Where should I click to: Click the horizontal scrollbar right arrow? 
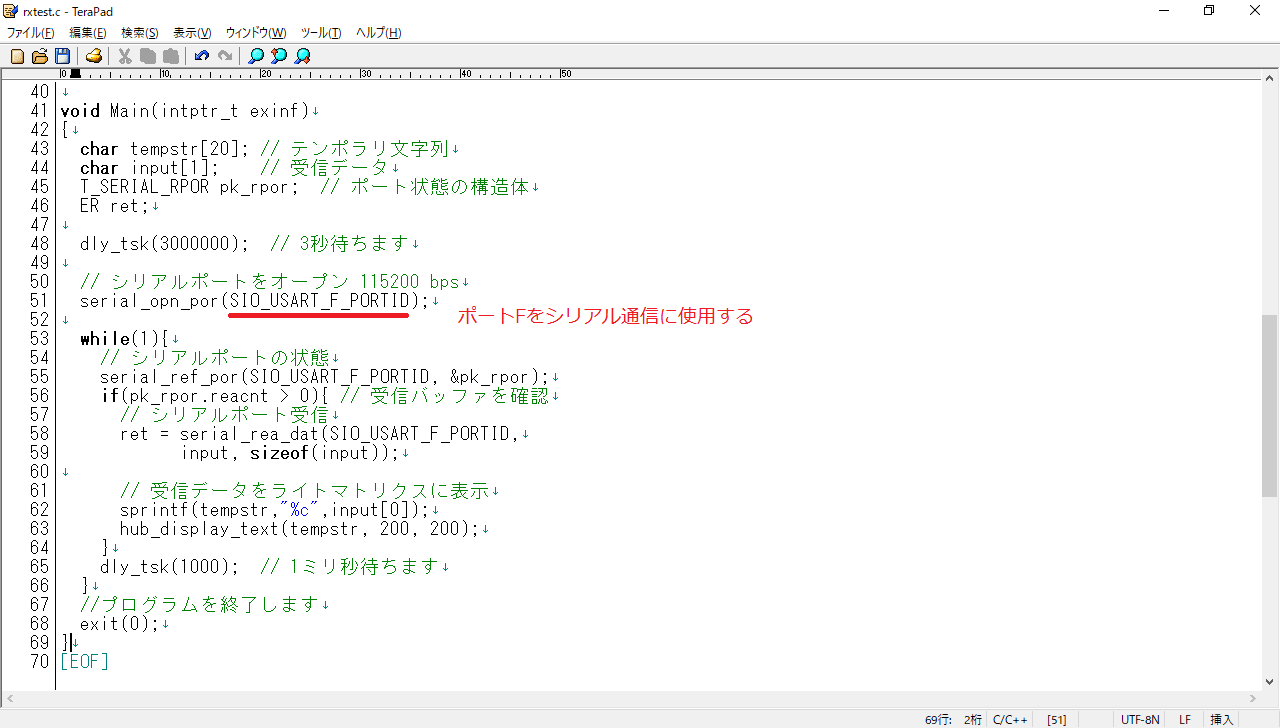(x=1255, y=699)
